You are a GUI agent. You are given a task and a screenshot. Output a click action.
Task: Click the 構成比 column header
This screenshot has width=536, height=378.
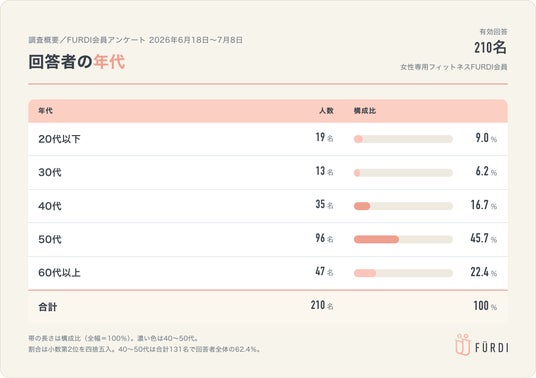(365, 111)
